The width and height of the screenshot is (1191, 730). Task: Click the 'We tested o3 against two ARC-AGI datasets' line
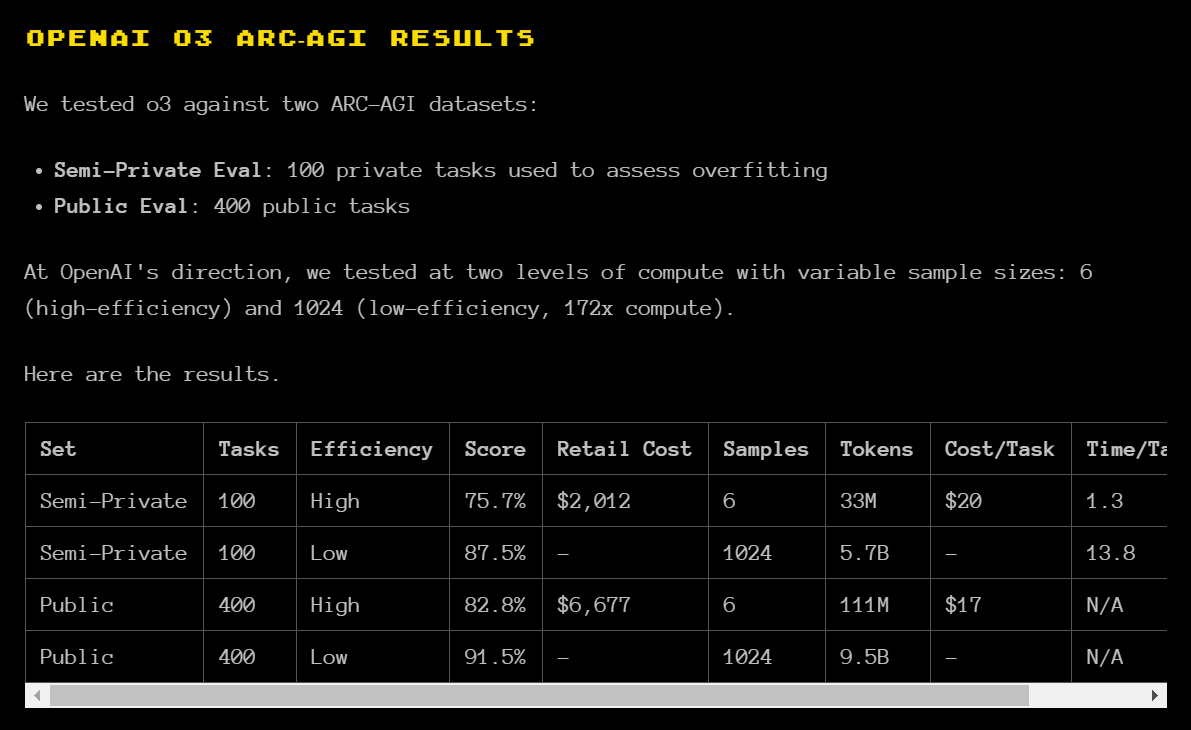pos(281,104)
